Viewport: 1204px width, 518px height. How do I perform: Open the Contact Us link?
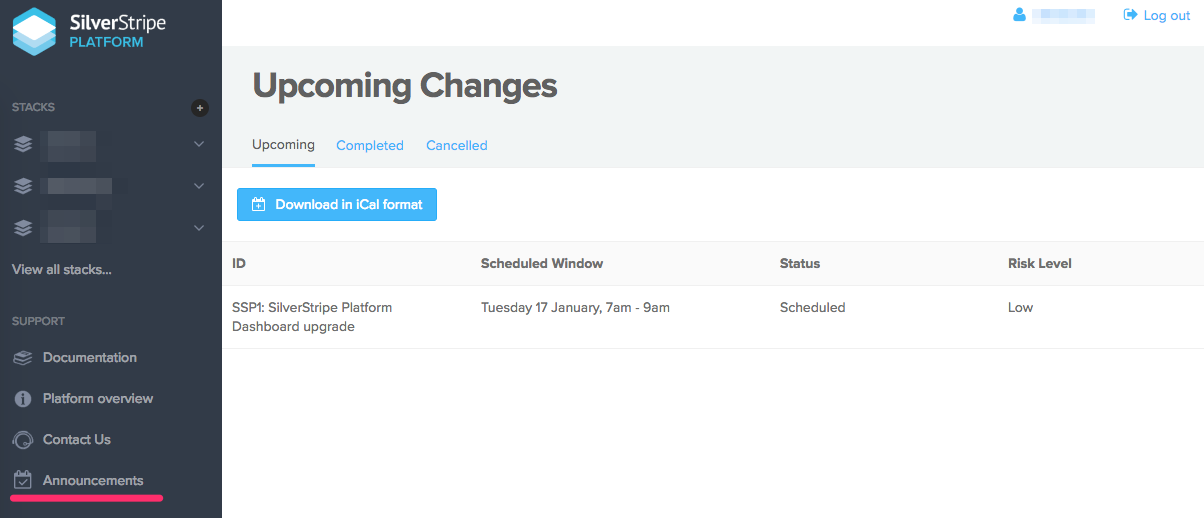click(77, 439)
